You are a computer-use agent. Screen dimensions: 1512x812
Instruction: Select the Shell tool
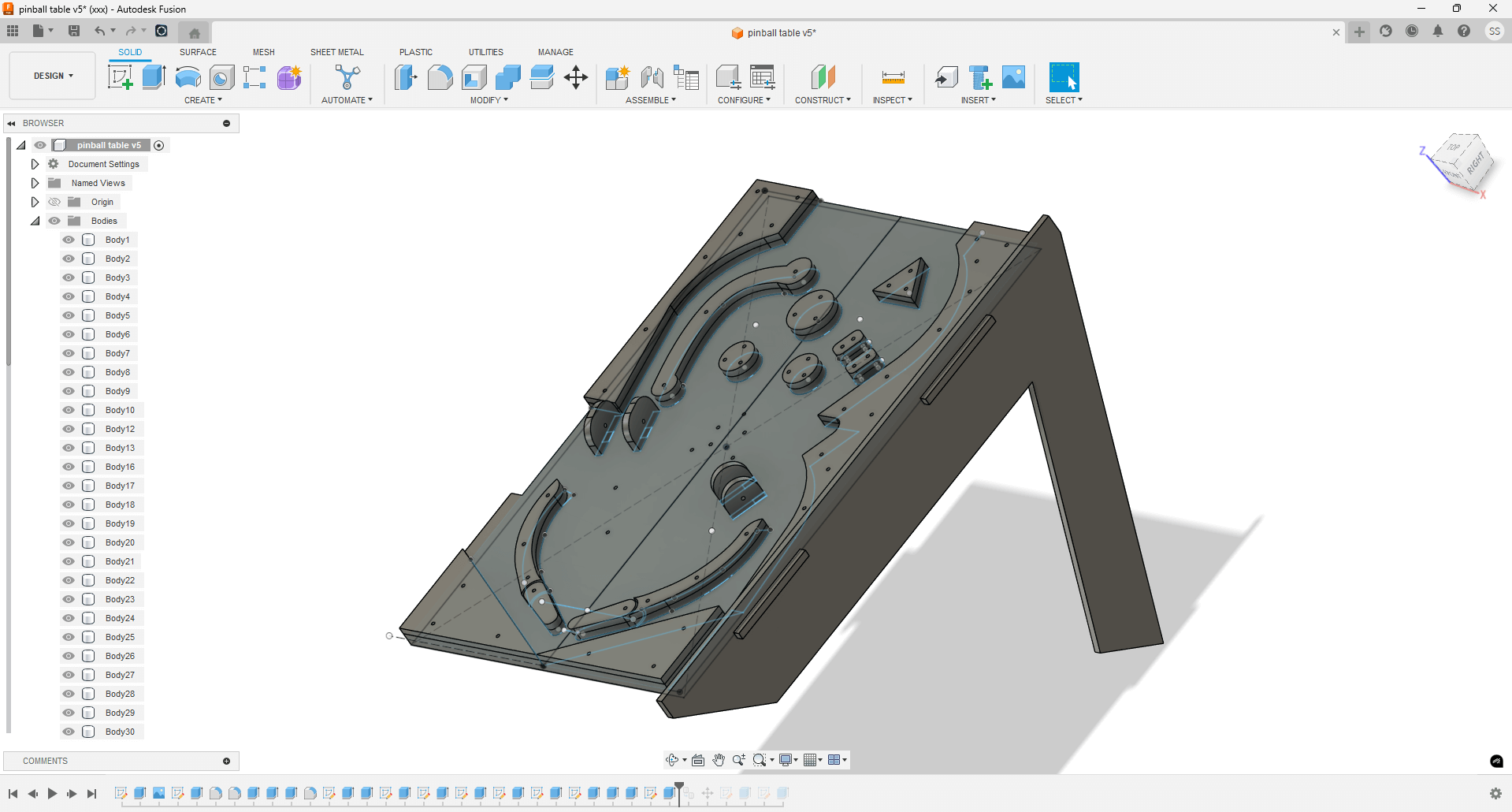474,77
